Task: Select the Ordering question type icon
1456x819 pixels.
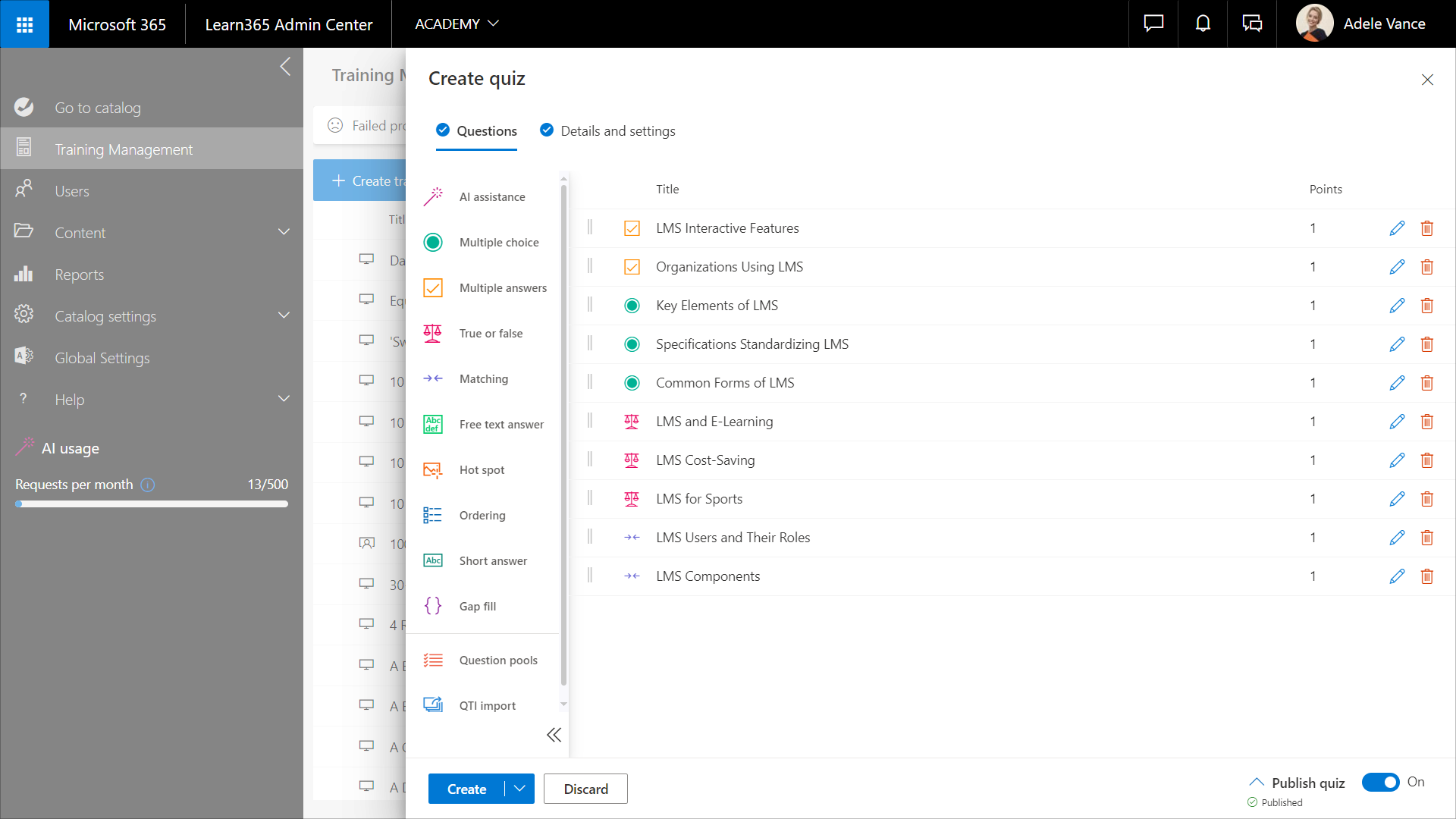Action: [x=433, y=516]
